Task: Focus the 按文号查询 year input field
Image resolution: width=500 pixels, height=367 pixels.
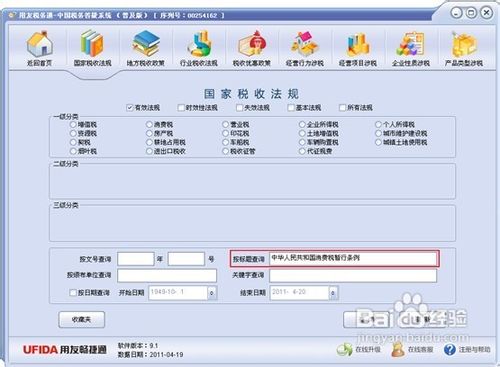Action: coord(136,259)
